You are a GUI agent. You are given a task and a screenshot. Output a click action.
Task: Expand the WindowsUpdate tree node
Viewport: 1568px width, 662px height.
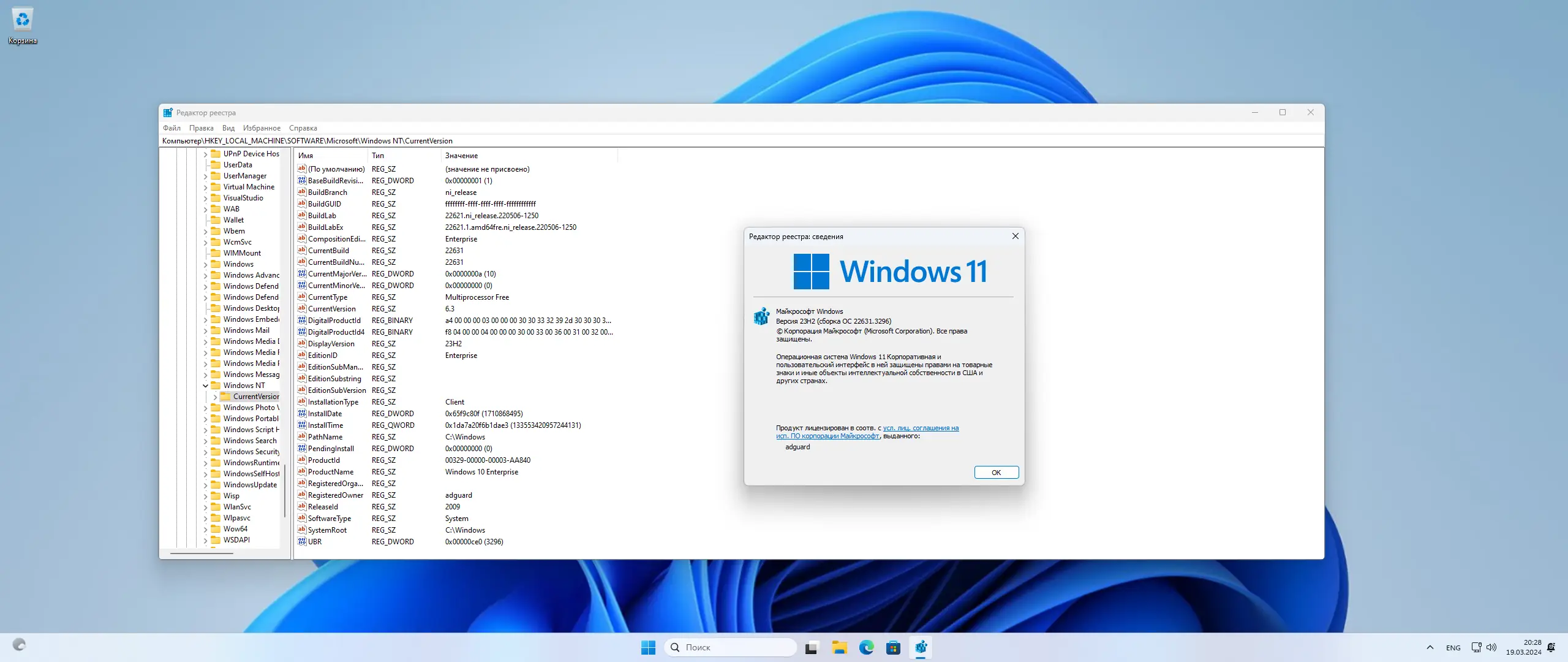[205, 485]
